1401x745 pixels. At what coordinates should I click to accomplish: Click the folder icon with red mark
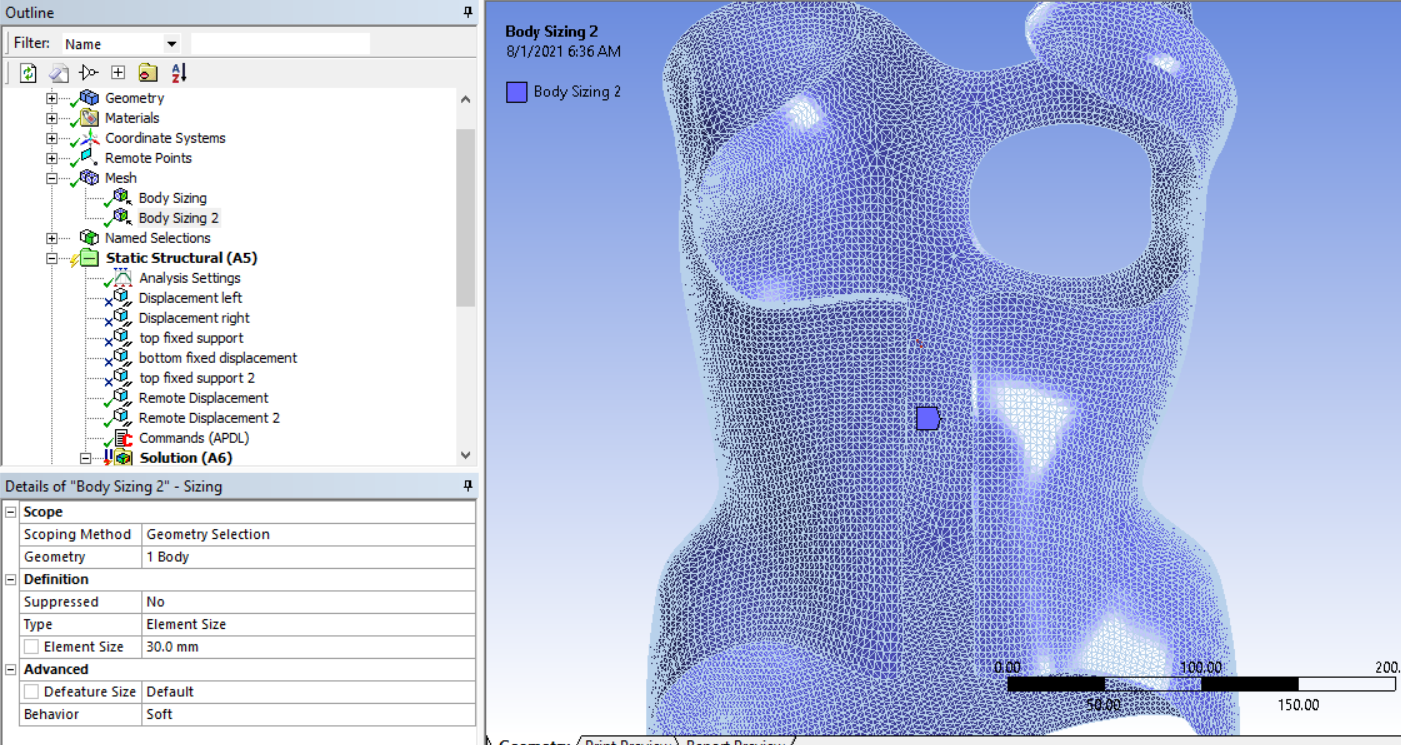tap(148, 73)
